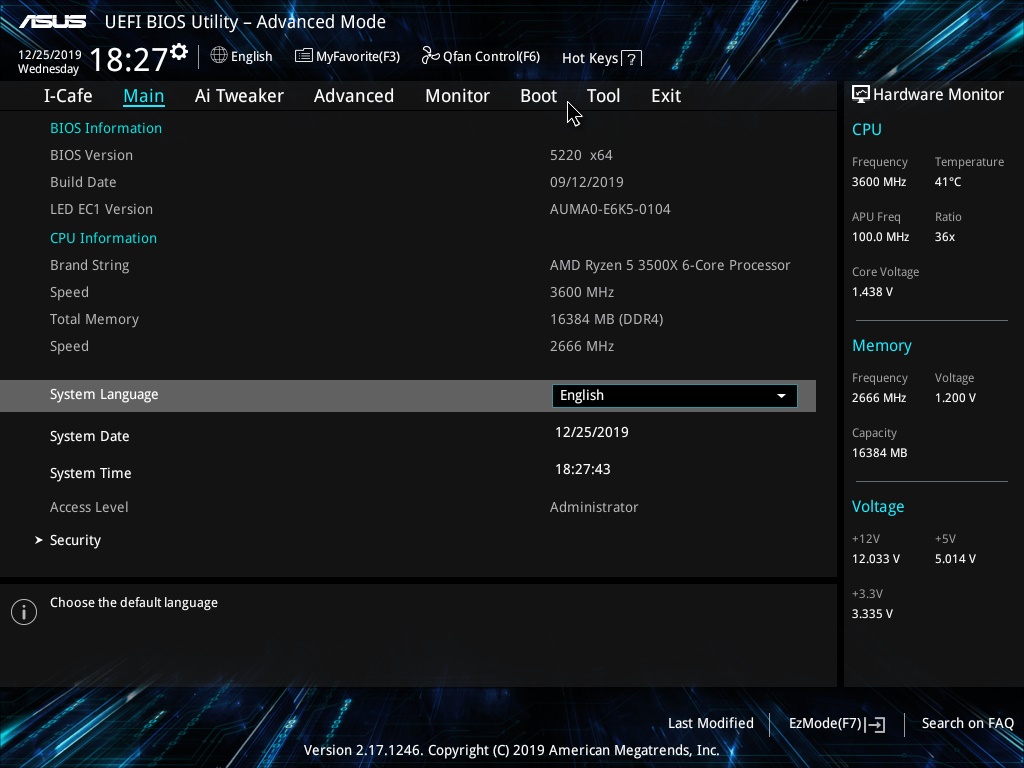Click the Qfan Control(F6) label
Viewport: 1024px width, 768px height.
[x=491, y=56]
